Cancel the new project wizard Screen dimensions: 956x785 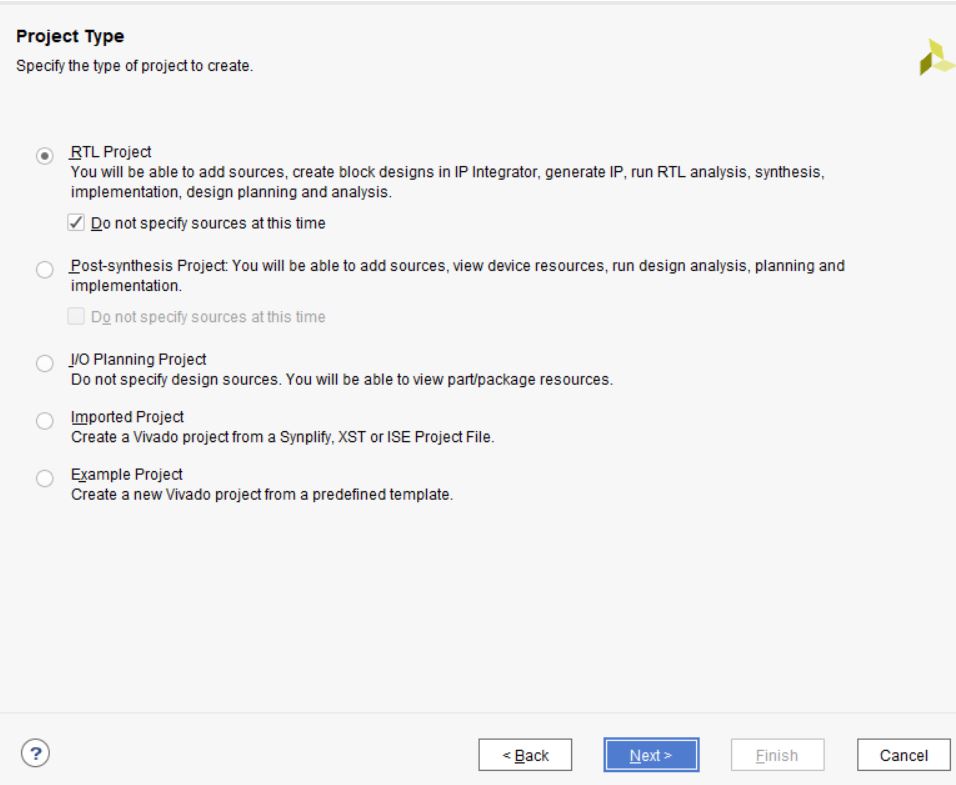[902, 756]
